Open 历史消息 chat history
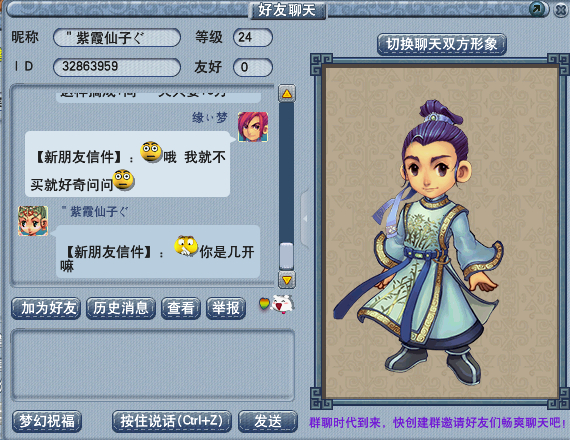This screenshot has width=570, height=440. 121,308
